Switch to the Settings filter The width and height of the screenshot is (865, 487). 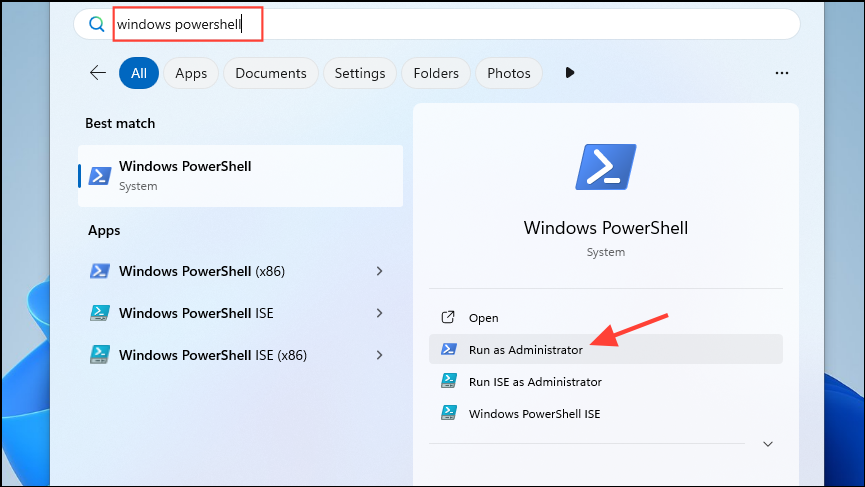360,73
